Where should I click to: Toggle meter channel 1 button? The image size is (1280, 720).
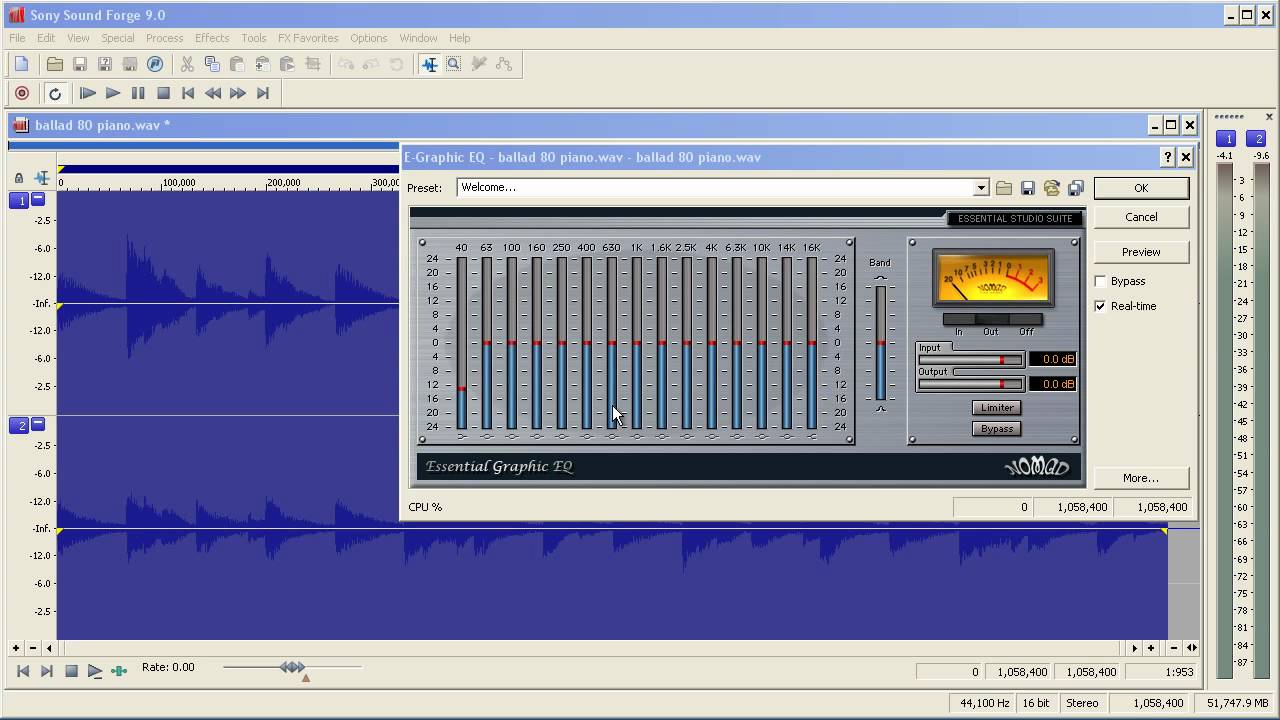click(1227, 139)
